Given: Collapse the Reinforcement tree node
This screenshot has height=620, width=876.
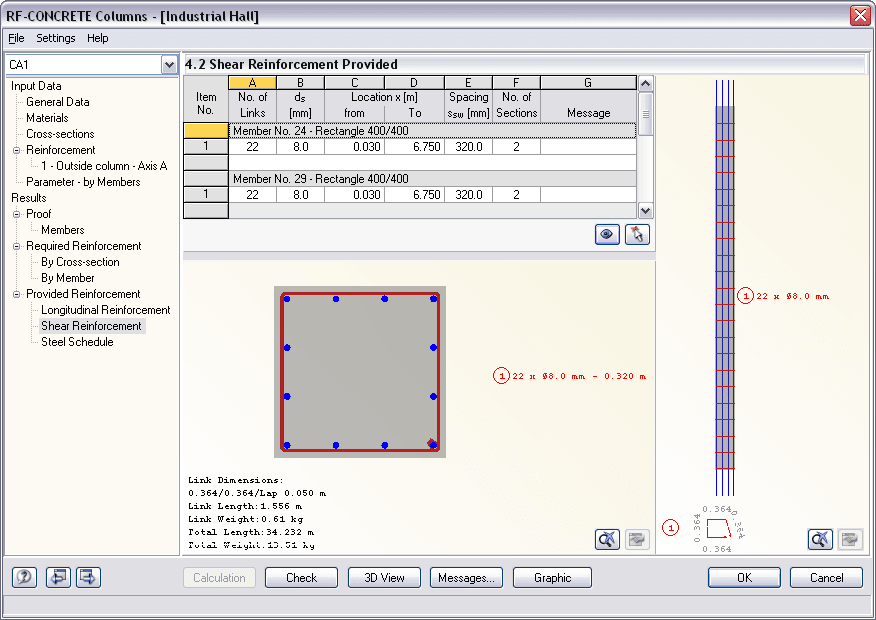Looking at the screenshot, I should point(17,150).
